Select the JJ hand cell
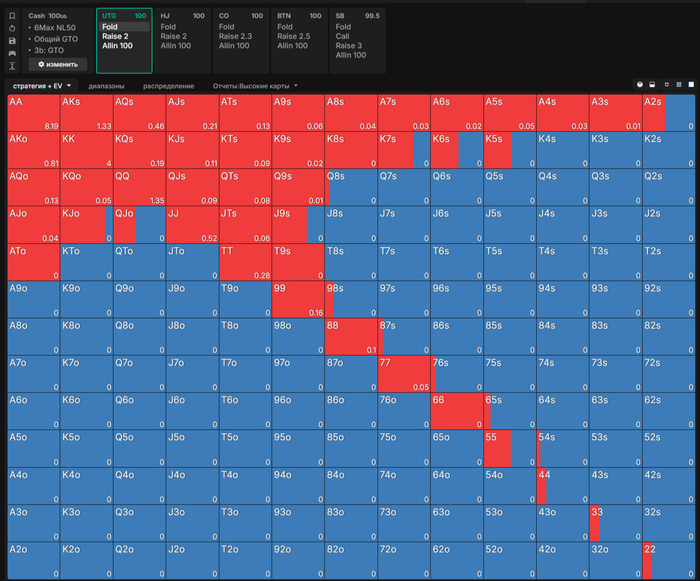 192,225
